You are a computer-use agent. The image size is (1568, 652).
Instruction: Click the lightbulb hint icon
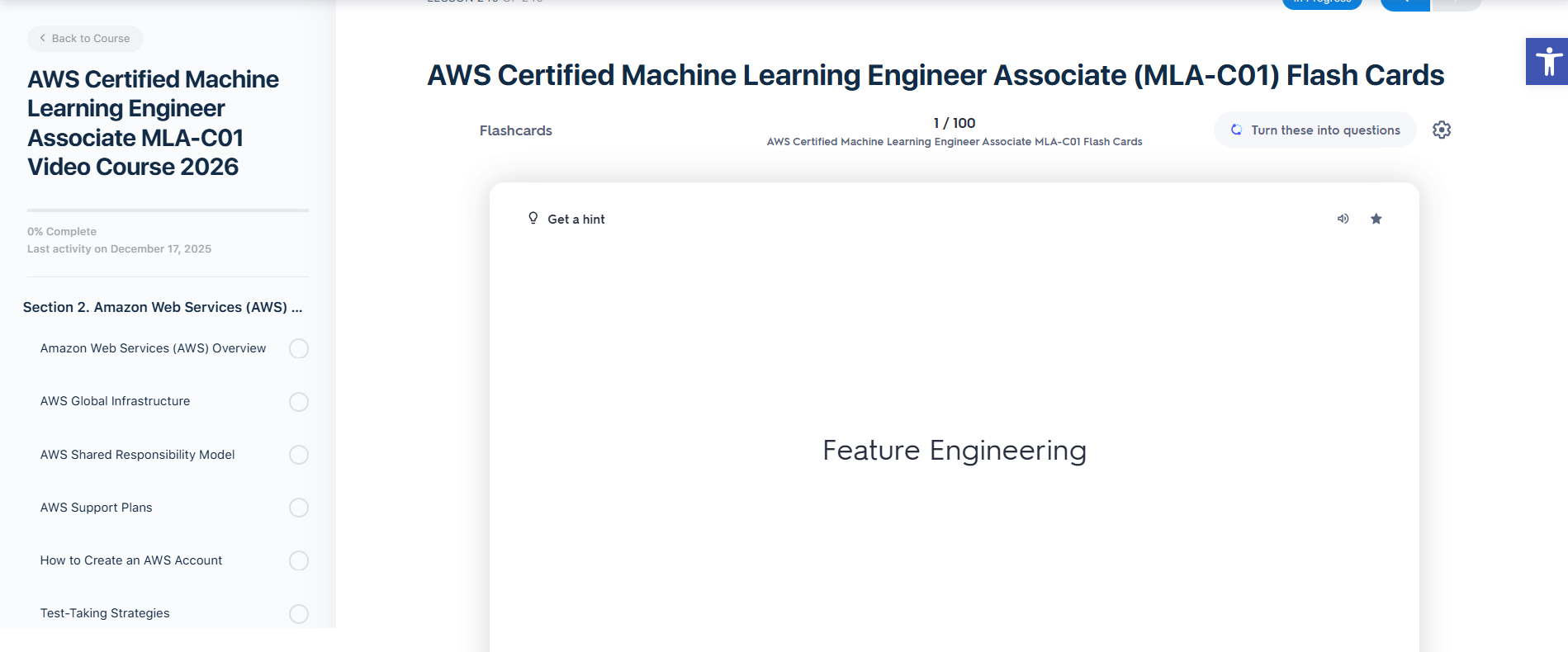click(533, 219)
